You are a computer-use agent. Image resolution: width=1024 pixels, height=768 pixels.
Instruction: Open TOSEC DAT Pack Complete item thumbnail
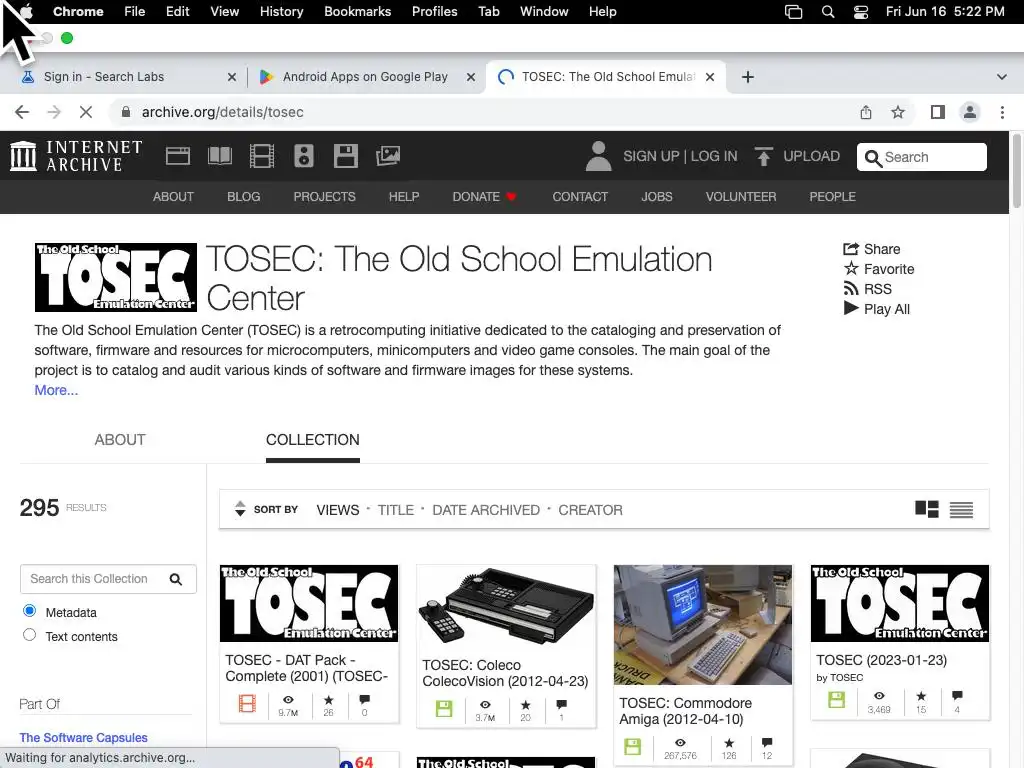(309, 603)
